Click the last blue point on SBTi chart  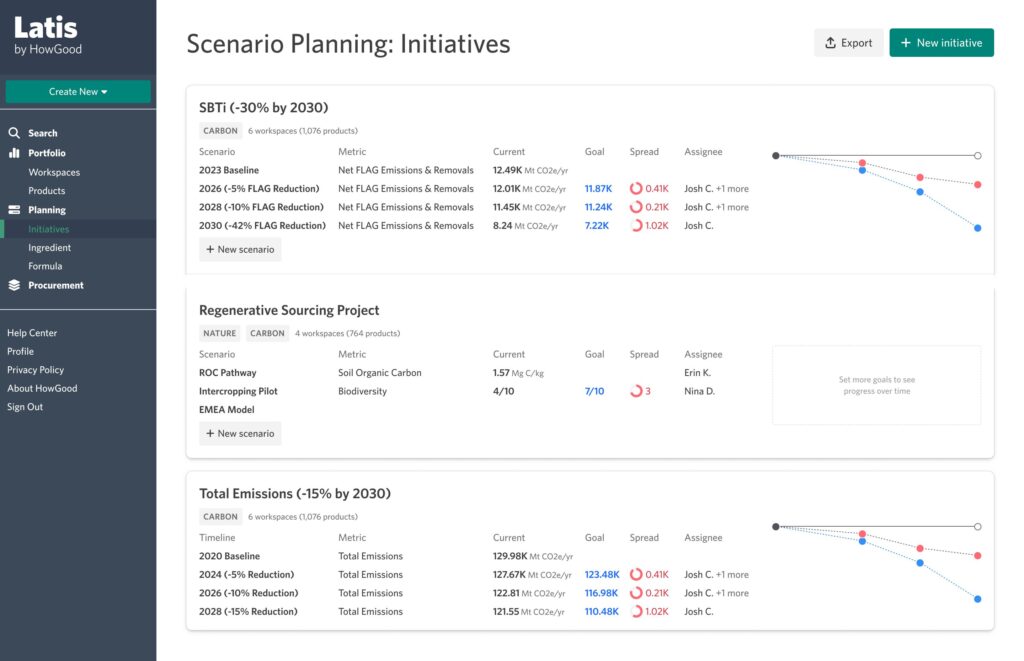(977, 228)
